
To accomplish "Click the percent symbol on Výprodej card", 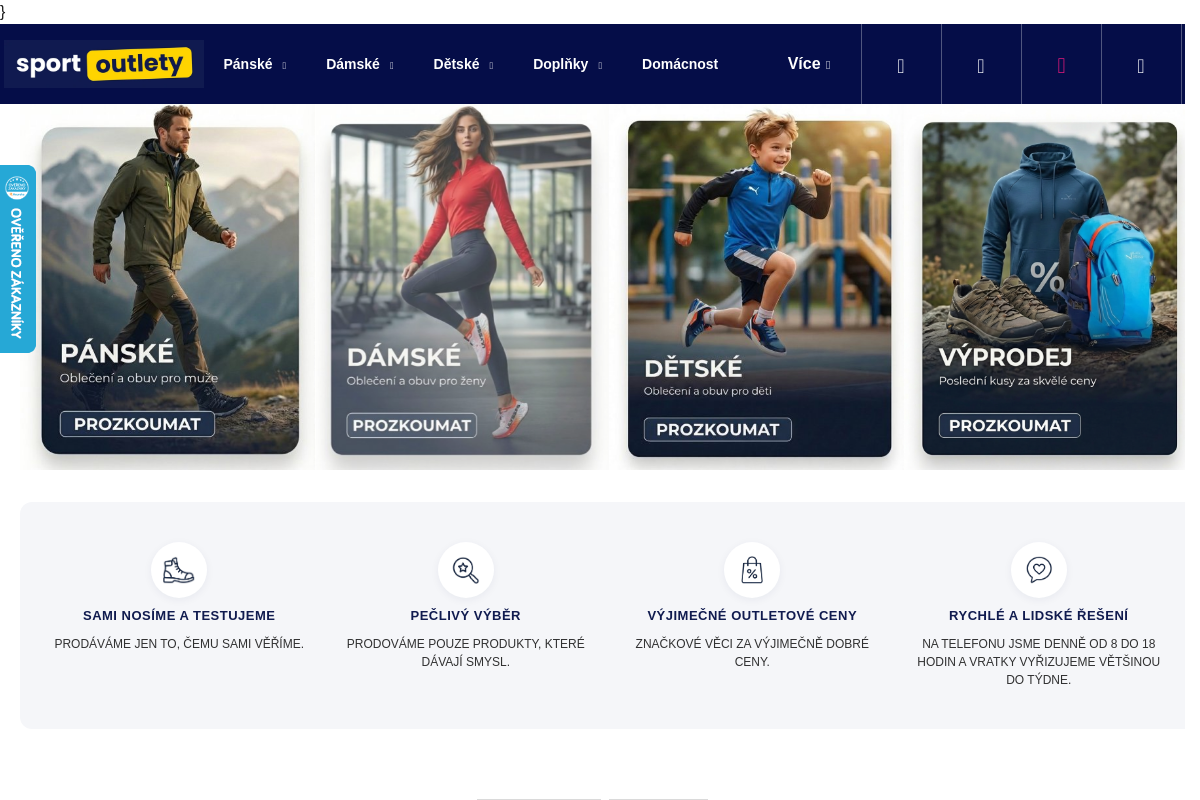I will (1047, 277).
